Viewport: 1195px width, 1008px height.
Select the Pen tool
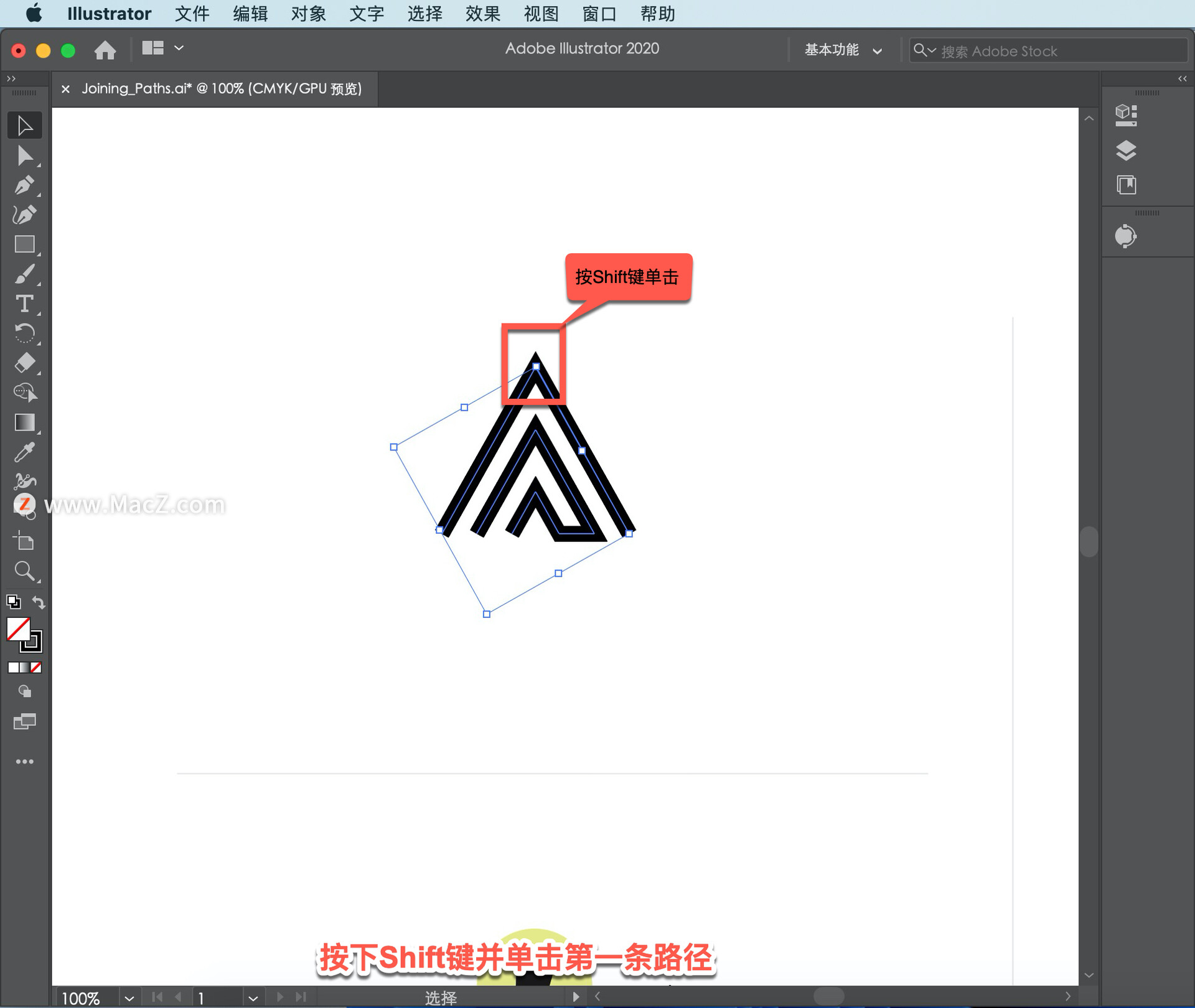(25, 185)
